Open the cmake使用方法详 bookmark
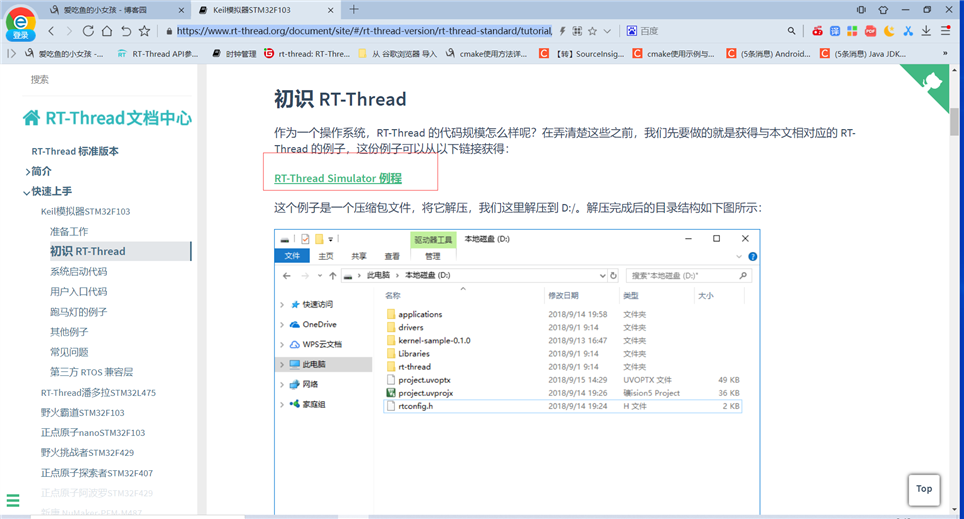This screenshot has width=964, height=519. 486,53
